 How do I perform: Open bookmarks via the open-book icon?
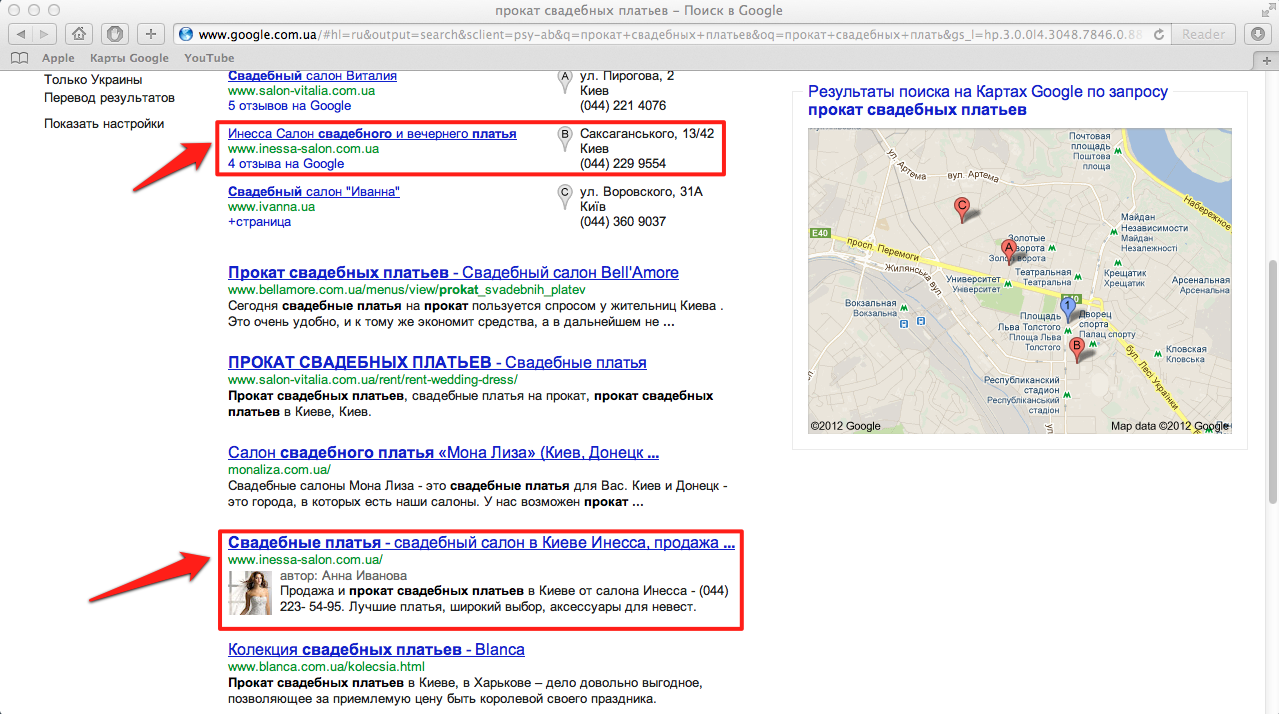(18, 58)
